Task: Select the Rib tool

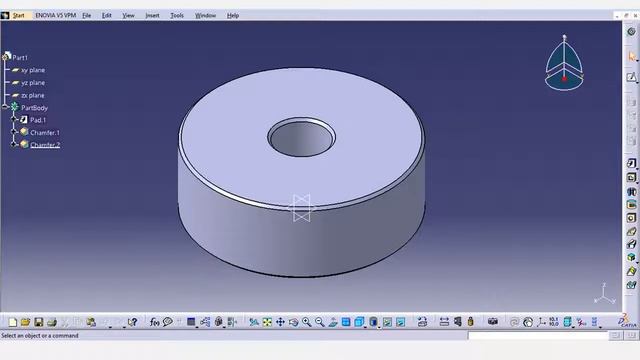Action: point(631,231)
